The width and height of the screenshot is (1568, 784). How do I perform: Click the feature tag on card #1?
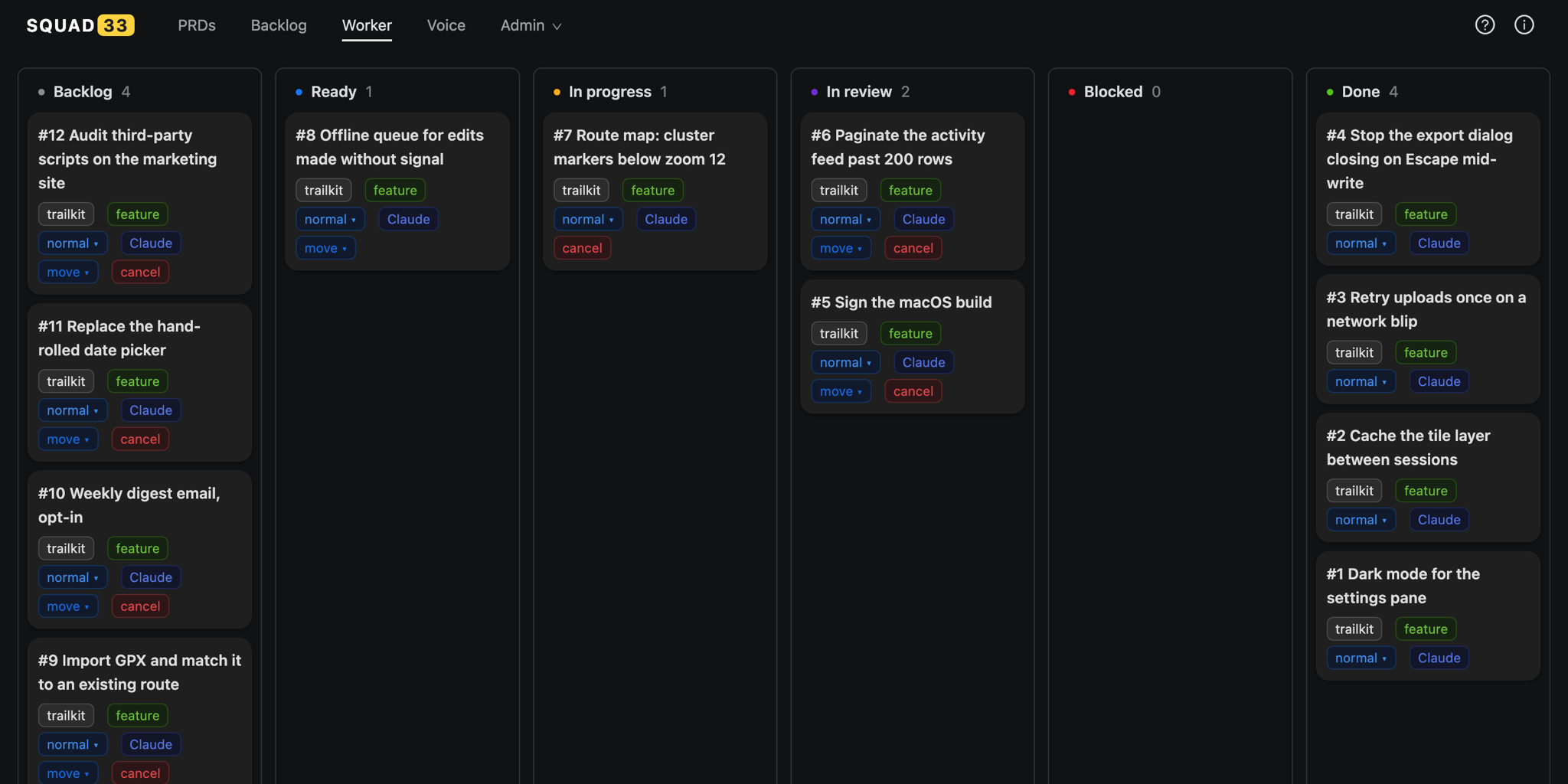click(1426, 629)
